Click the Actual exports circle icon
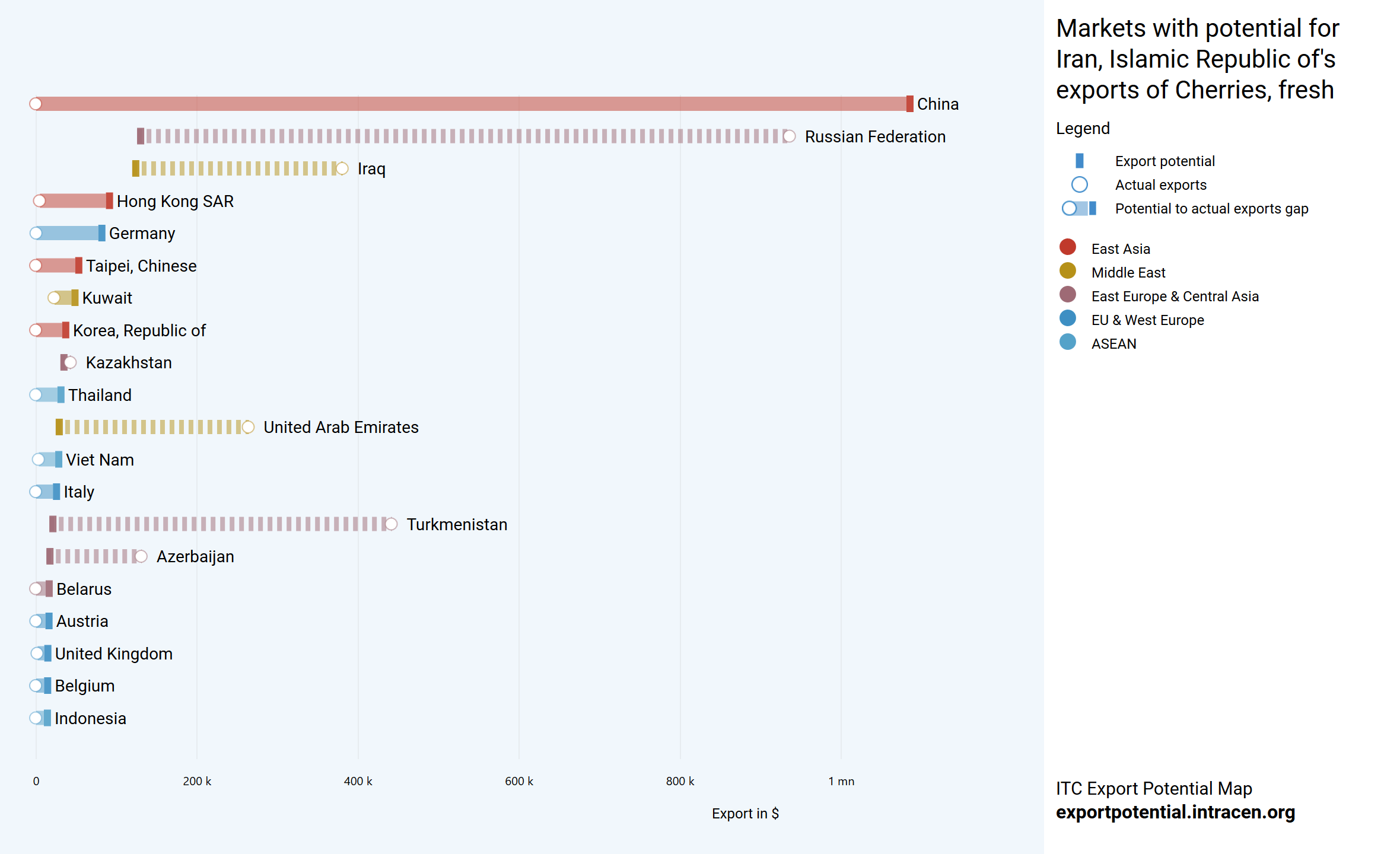The image size is (1400, 854). [1079, 184]
